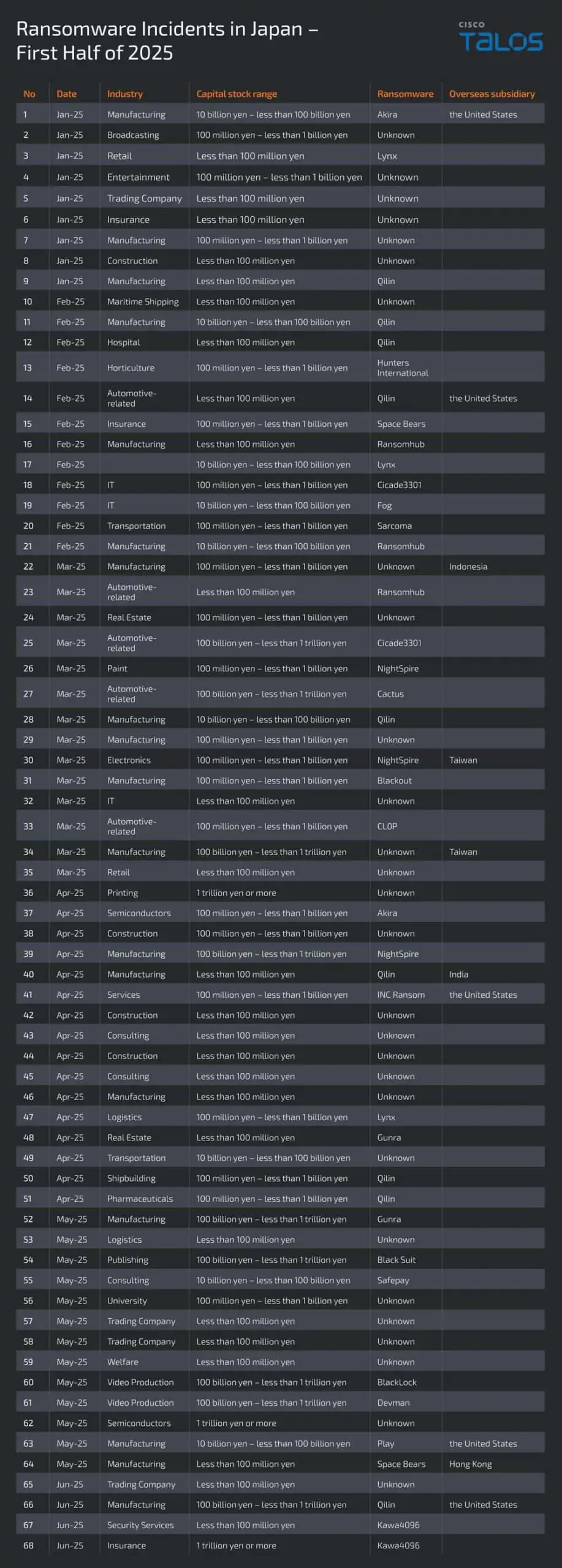
Task: Select the Overseas subsidiary column header
Action: (492, 94)
